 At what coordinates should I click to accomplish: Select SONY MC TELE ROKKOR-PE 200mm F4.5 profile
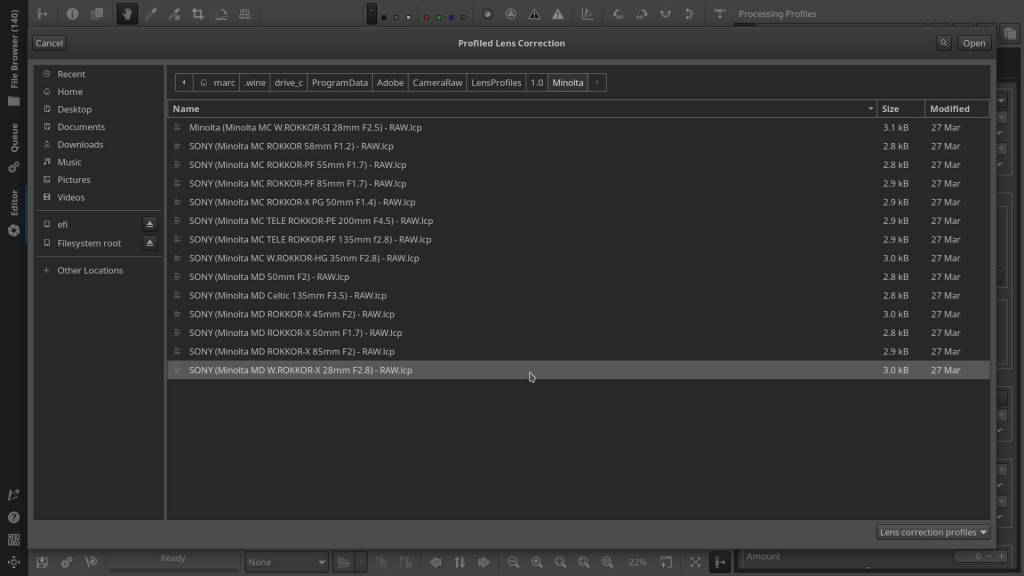pyautogui.click(x=579, y=221)
